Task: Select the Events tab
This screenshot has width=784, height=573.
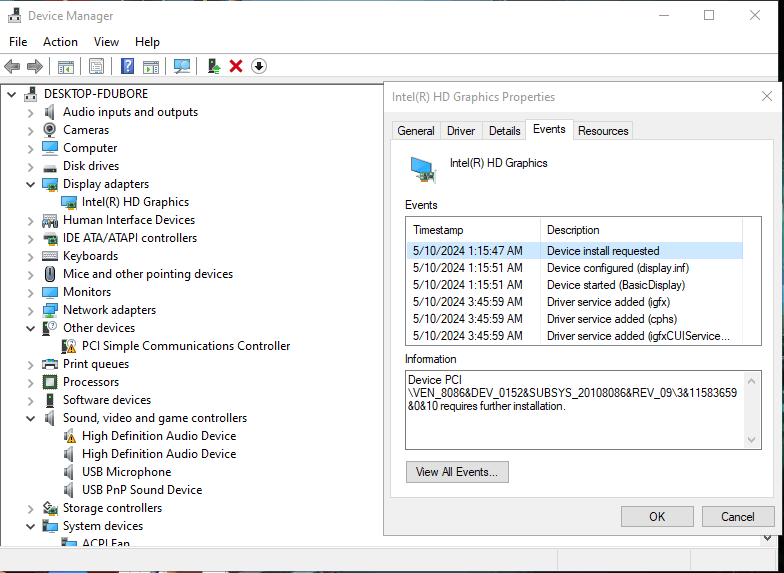Action: [x=549, y=130]
